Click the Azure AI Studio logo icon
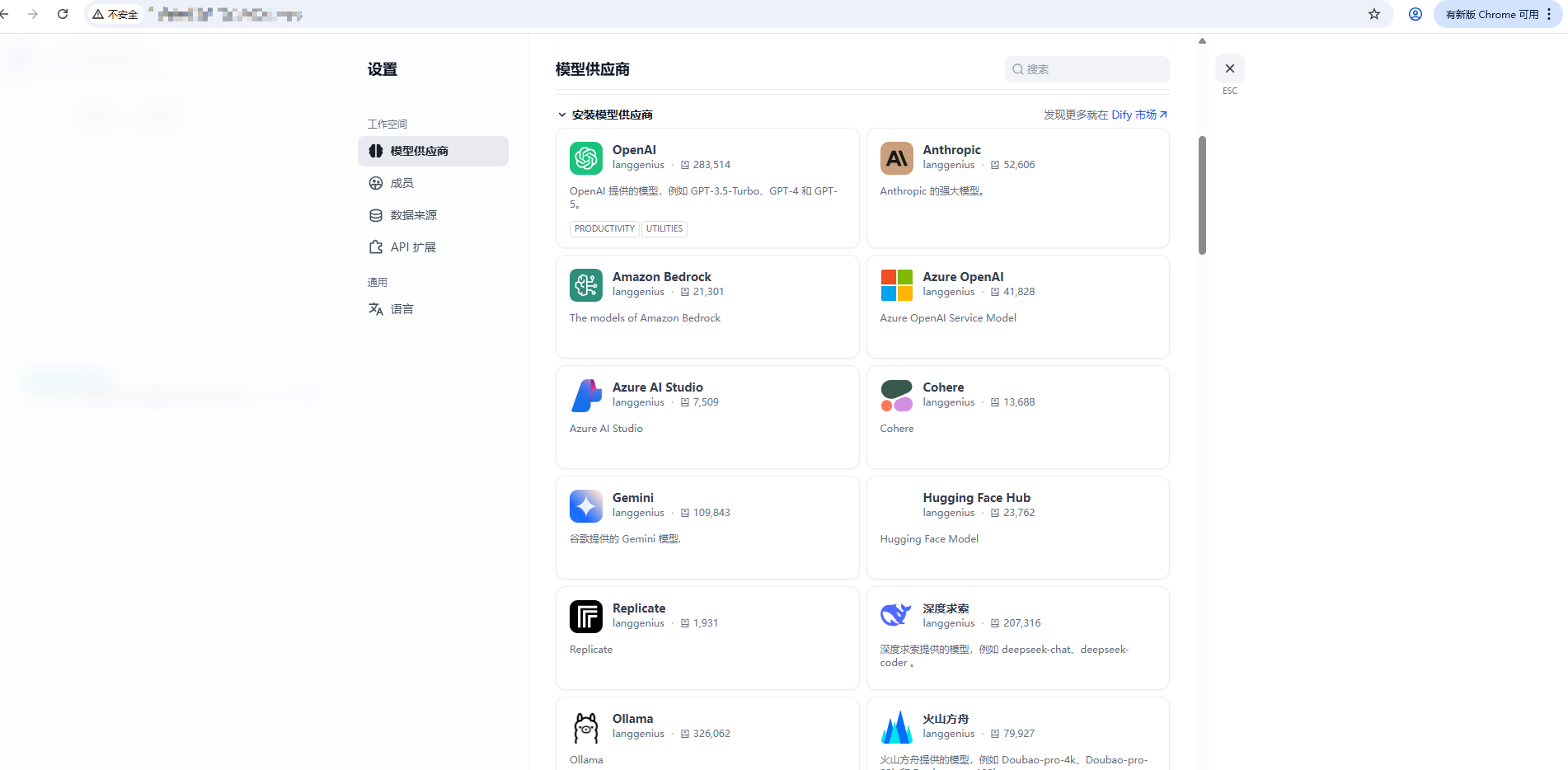 [586, 396]
